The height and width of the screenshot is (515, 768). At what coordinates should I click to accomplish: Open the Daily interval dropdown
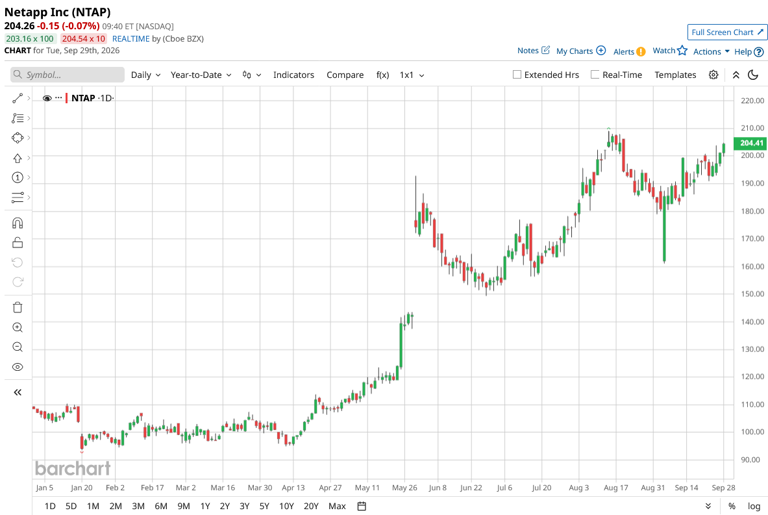click(x=145, y=75)
